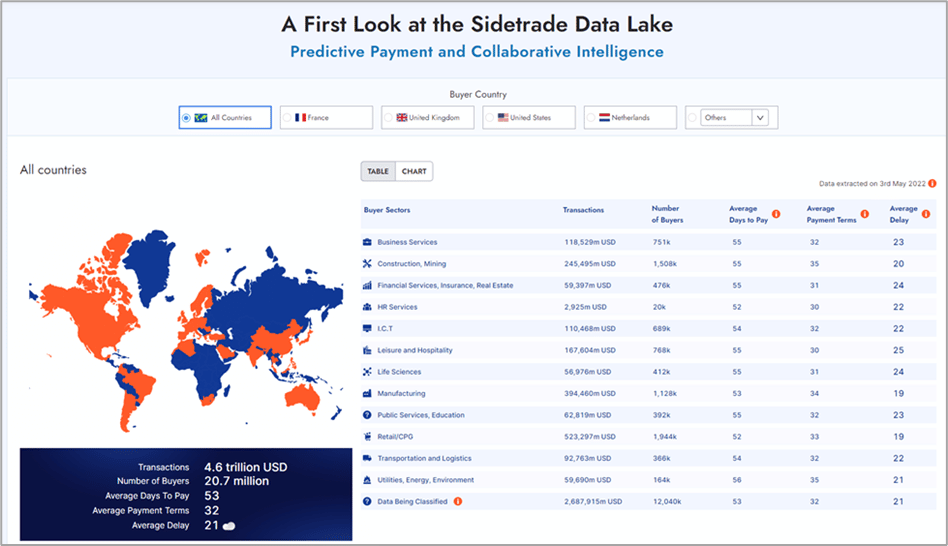Sort by the Transactions column header
Screen dimensions: 948x546
[x=583, y=210]
